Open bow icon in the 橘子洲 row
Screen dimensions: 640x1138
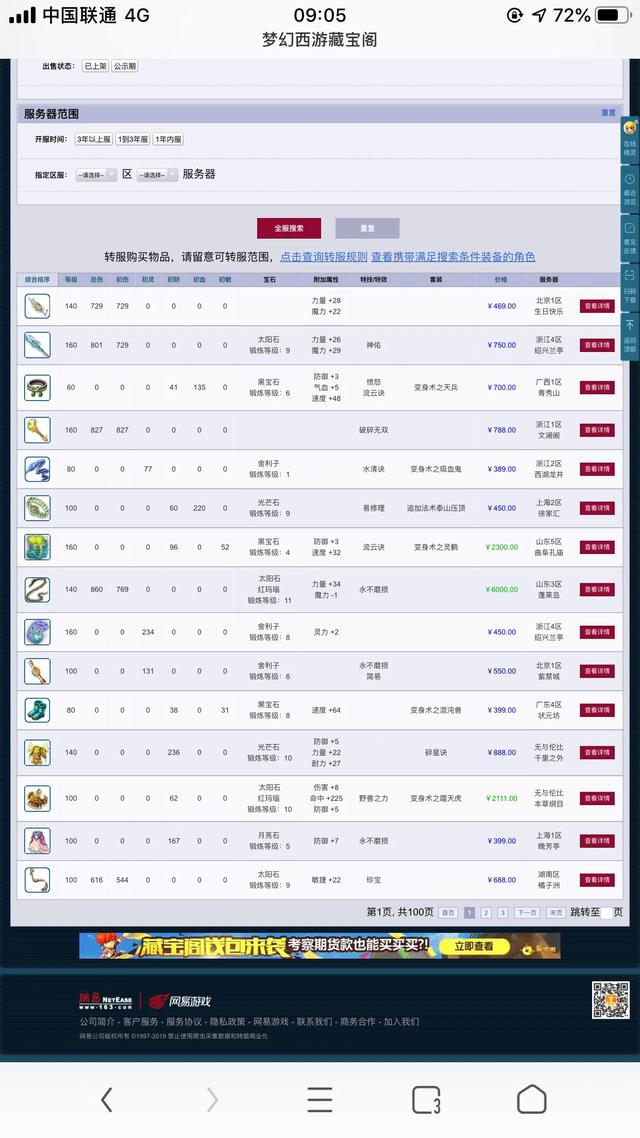[x=37, y=880]
